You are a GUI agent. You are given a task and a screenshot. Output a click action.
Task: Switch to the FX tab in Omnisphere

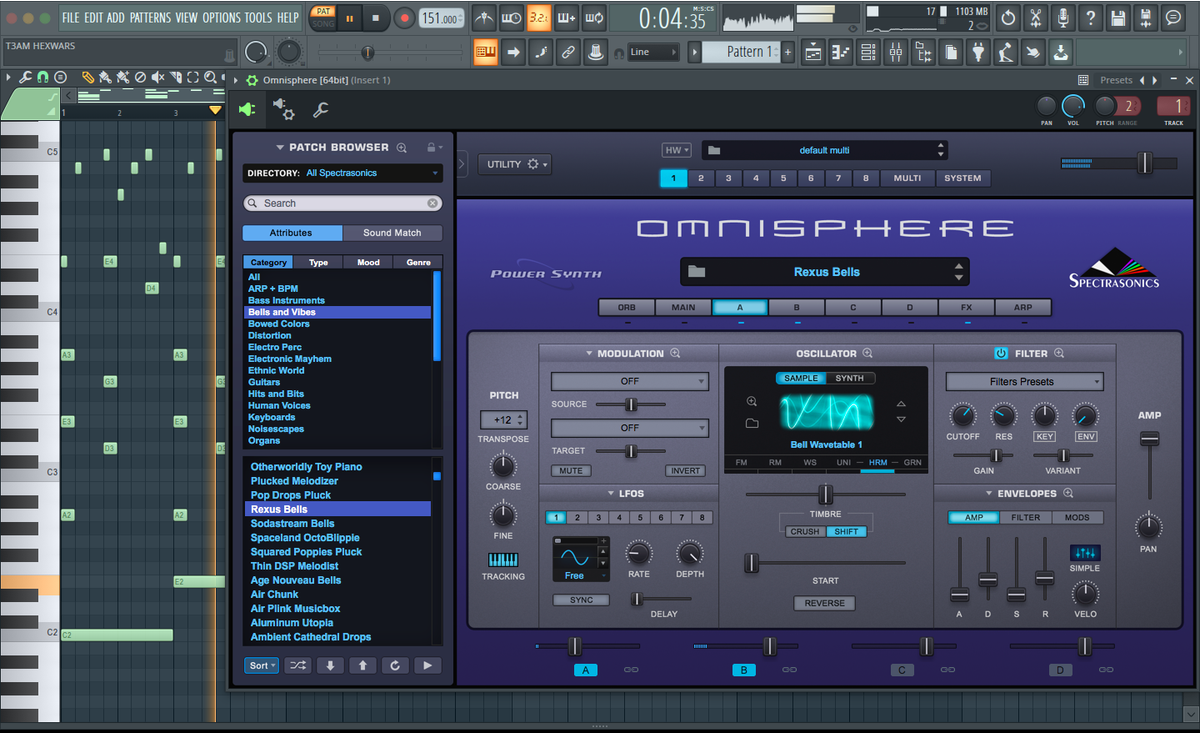pyautogui.click(x=966, y=307)
